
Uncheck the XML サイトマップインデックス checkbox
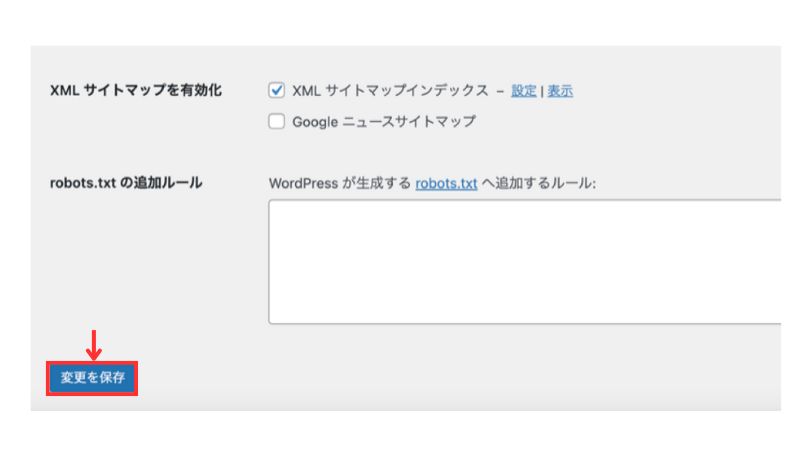point(277,91)
